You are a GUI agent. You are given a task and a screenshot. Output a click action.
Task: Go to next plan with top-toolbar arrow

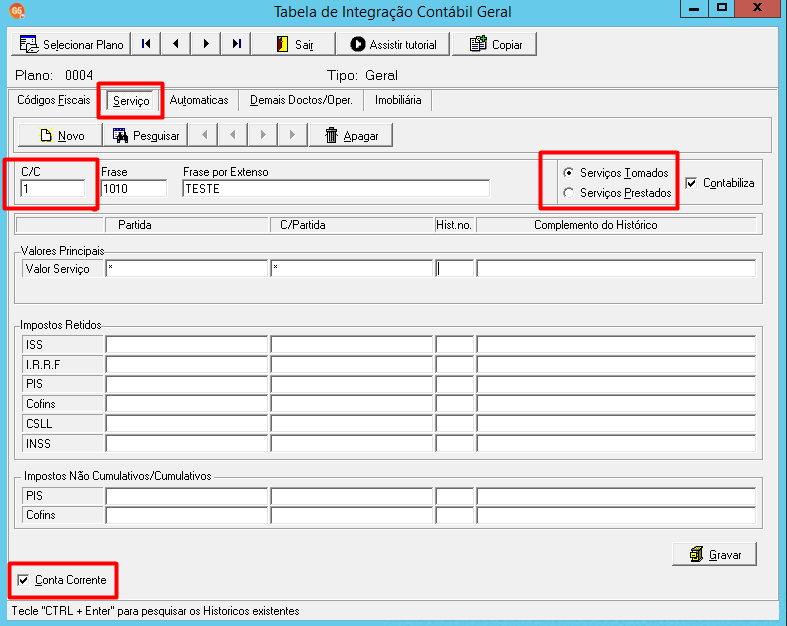206,44
